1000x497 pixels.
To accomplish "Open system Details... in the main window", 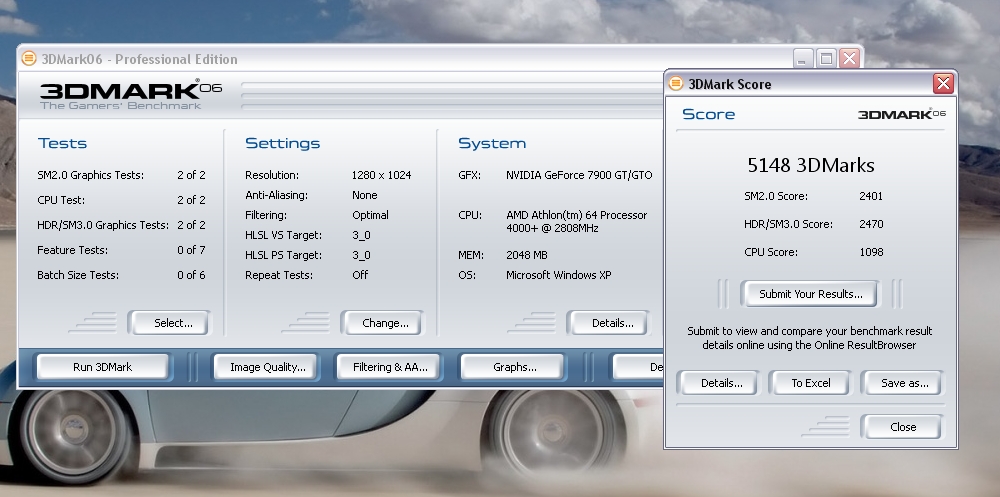I will 608,323.
